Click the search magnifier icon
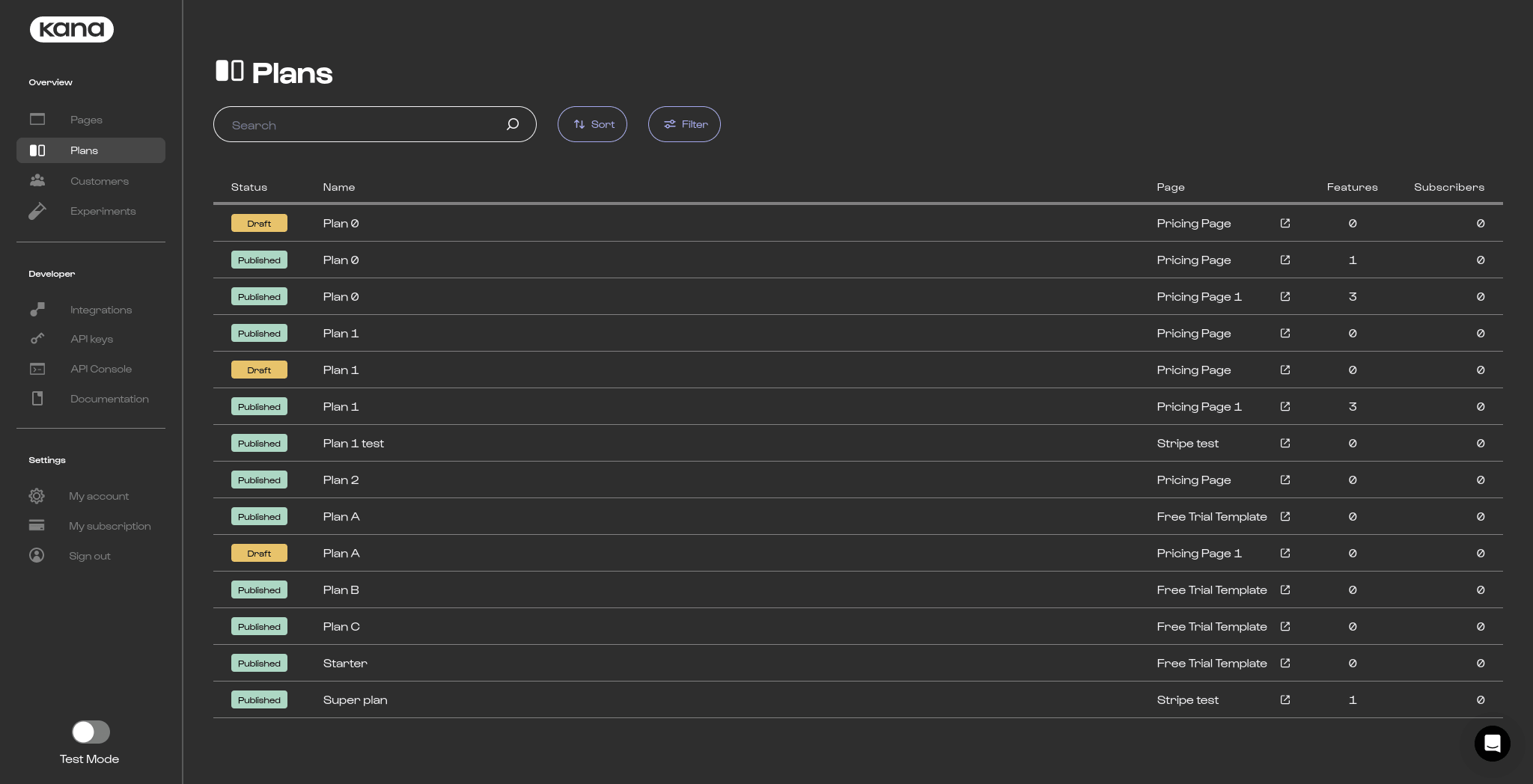This screenshot has height=784, width=1533. [513, 124]
